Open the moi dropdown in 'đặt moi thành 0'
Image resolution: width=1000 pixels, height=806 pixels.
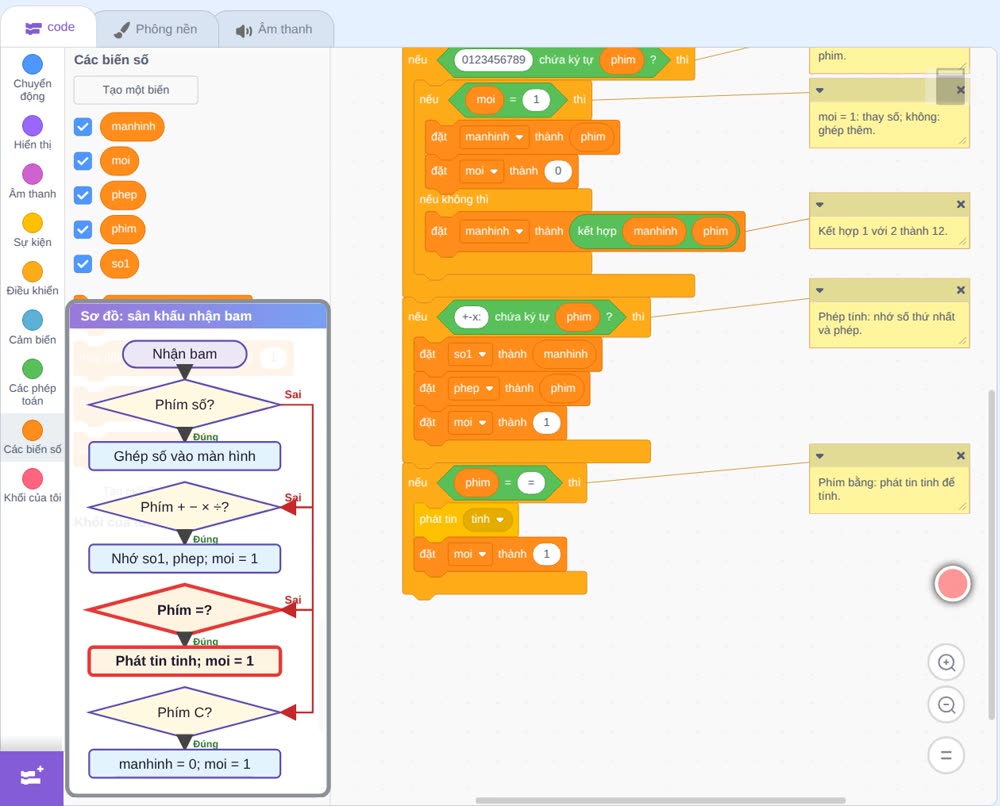(x=481, y=171)
